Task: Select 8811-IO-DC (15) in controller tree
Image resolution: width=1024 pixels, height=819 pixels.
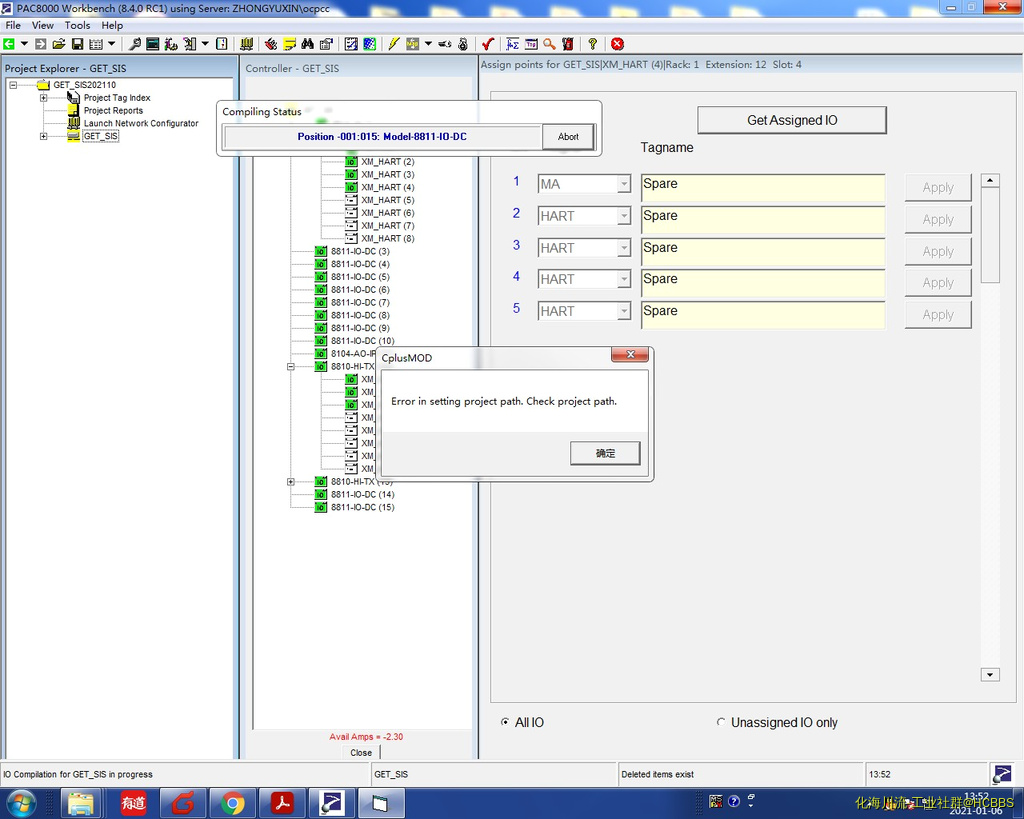Action: pyautogui.click(x=362, y=507)
